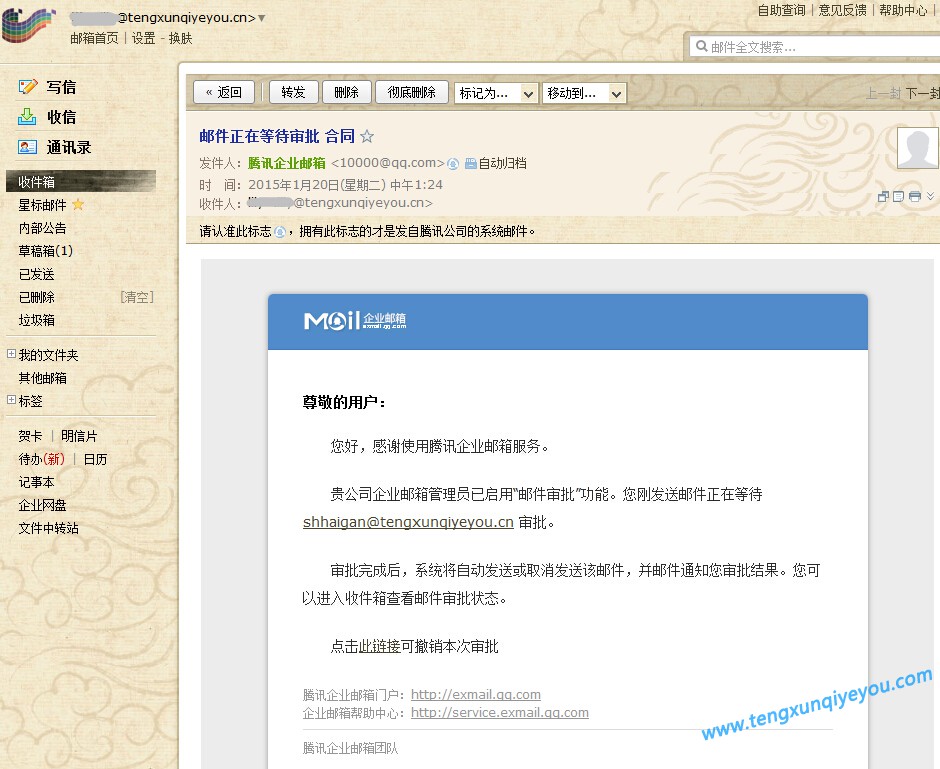The image size is (940, 769).
Task: Click 清空 to empty deleted folder
Action: click(137, 297)
